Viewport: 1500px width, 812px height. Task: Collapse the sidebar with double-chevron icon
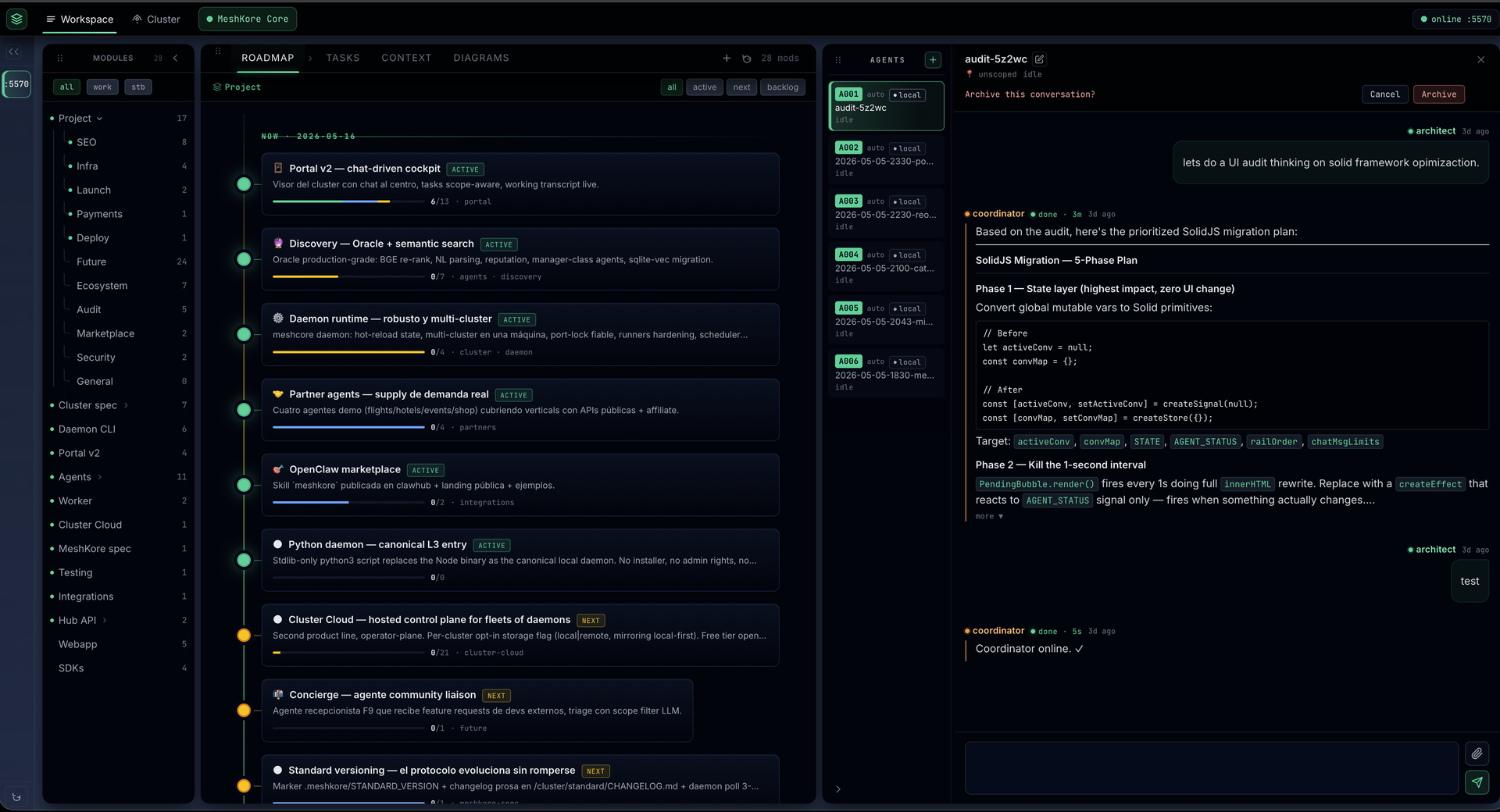(14, 52)
